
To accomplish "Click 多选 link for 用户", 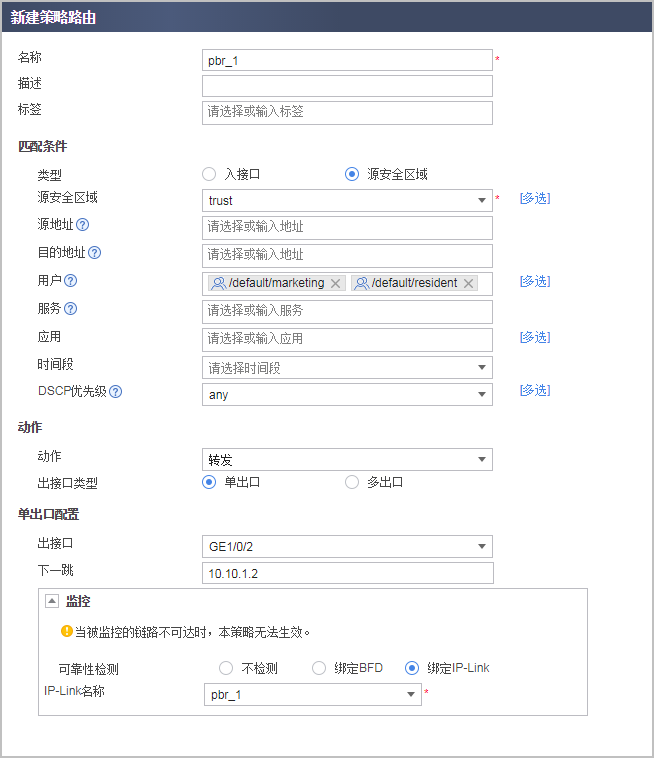I will point(535,281).
